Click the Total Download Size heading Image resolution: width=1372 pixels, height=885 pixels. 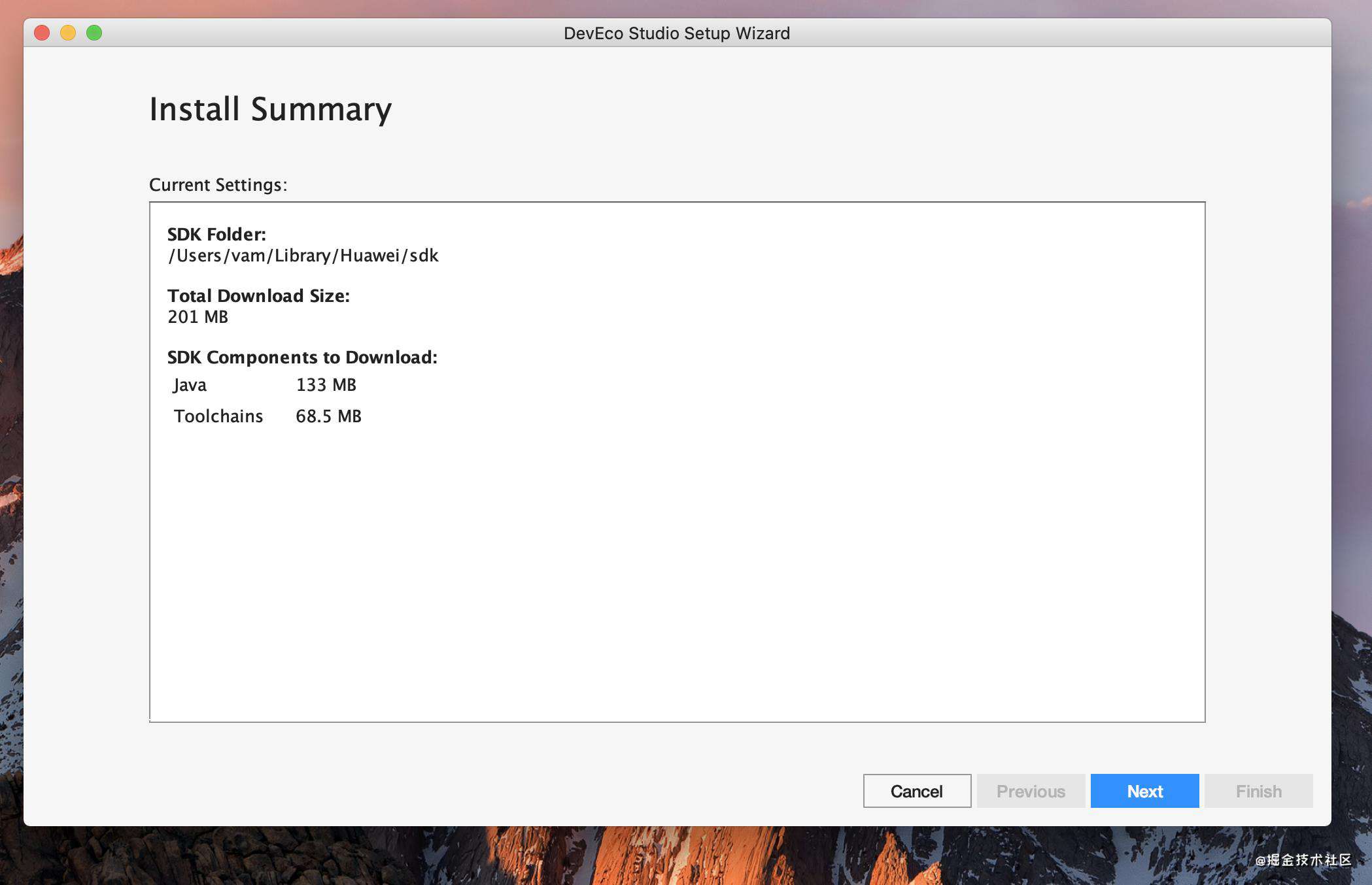(x=258, y=295)
